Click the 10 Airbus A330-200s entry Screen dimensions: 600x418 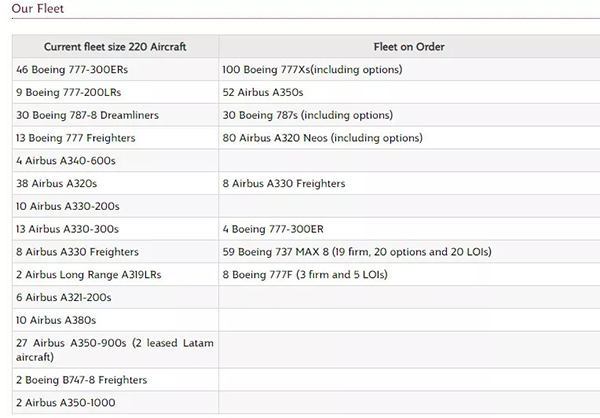68,206
